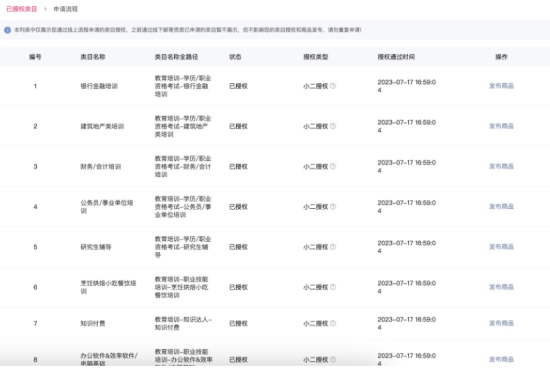The image size is (550, 370).
Task: Click the help icon beside 小二授权 in row 6
Action: coord(333,287)
